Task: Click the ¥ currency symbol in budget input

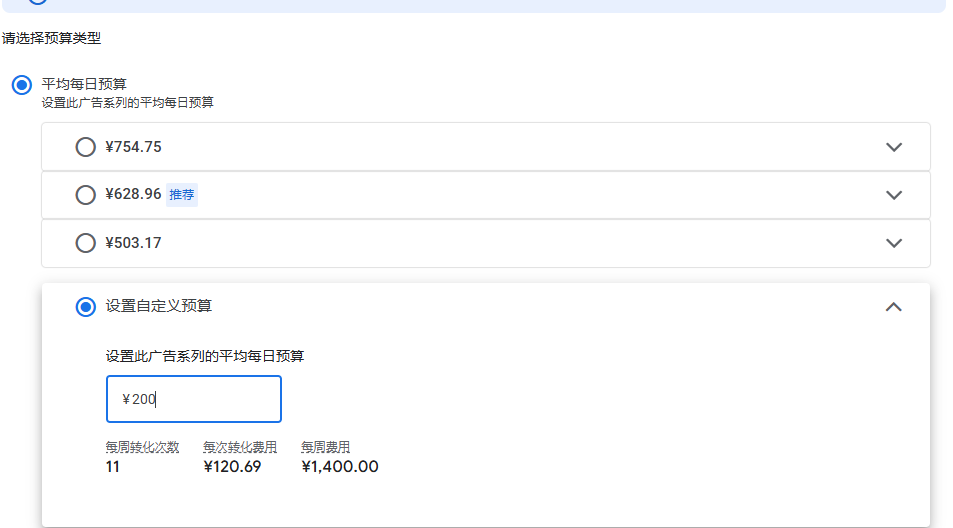Action: click(126, 400)
